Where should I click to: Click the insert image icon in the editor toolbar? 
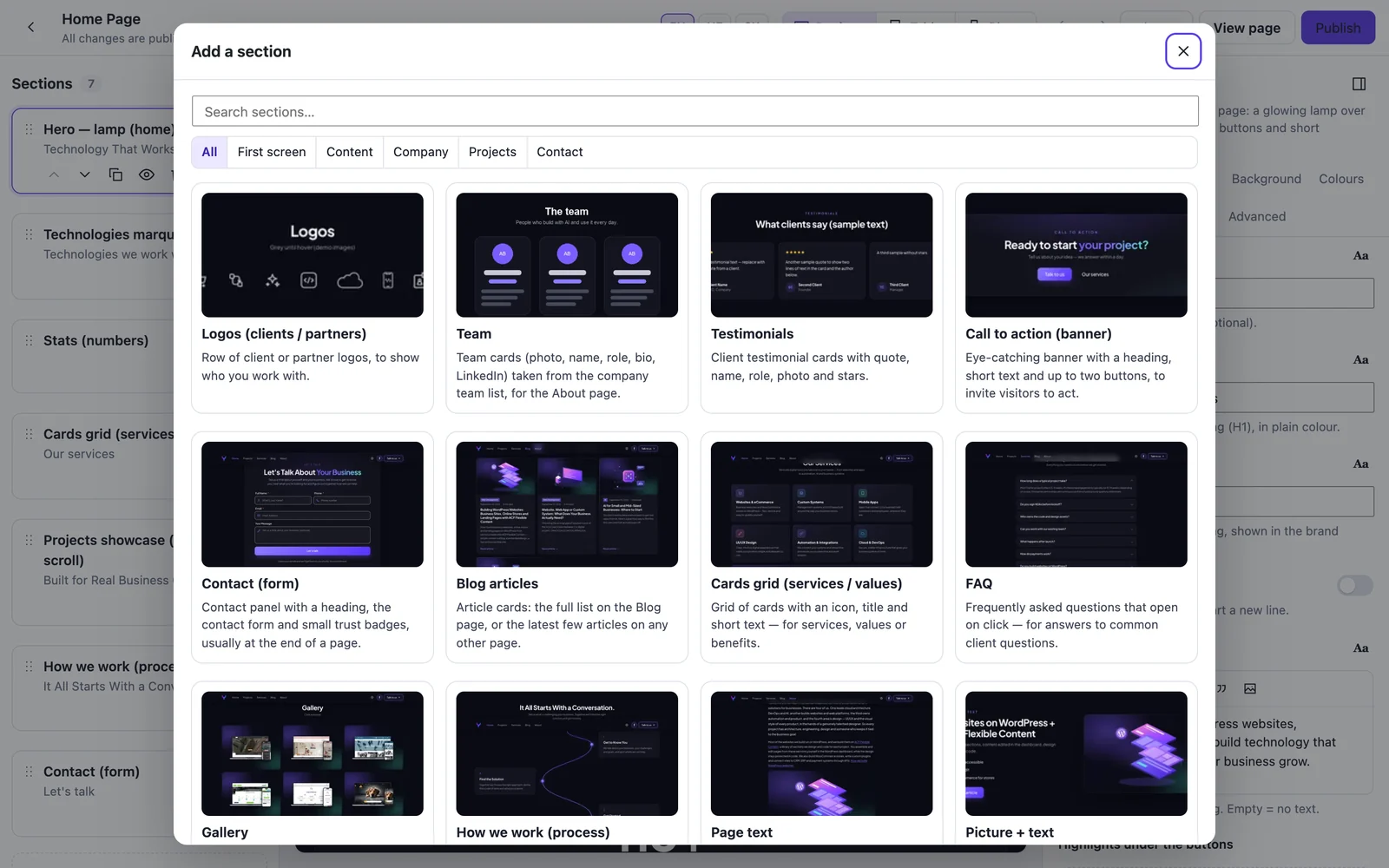tap(1250, 688)
